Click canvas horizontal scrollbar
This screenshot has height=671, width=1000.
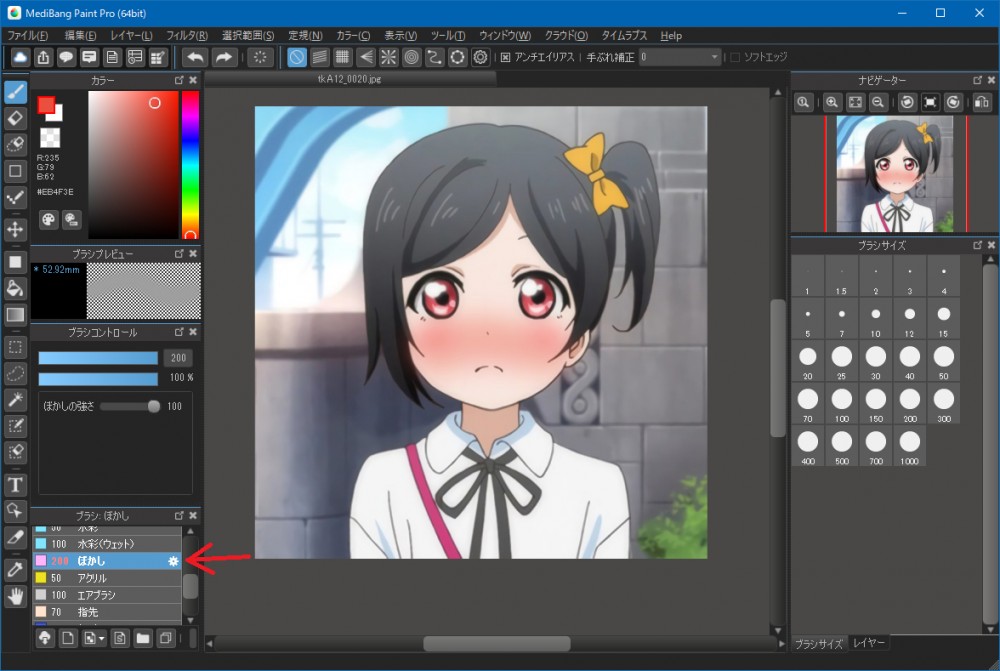coord(497,644)
